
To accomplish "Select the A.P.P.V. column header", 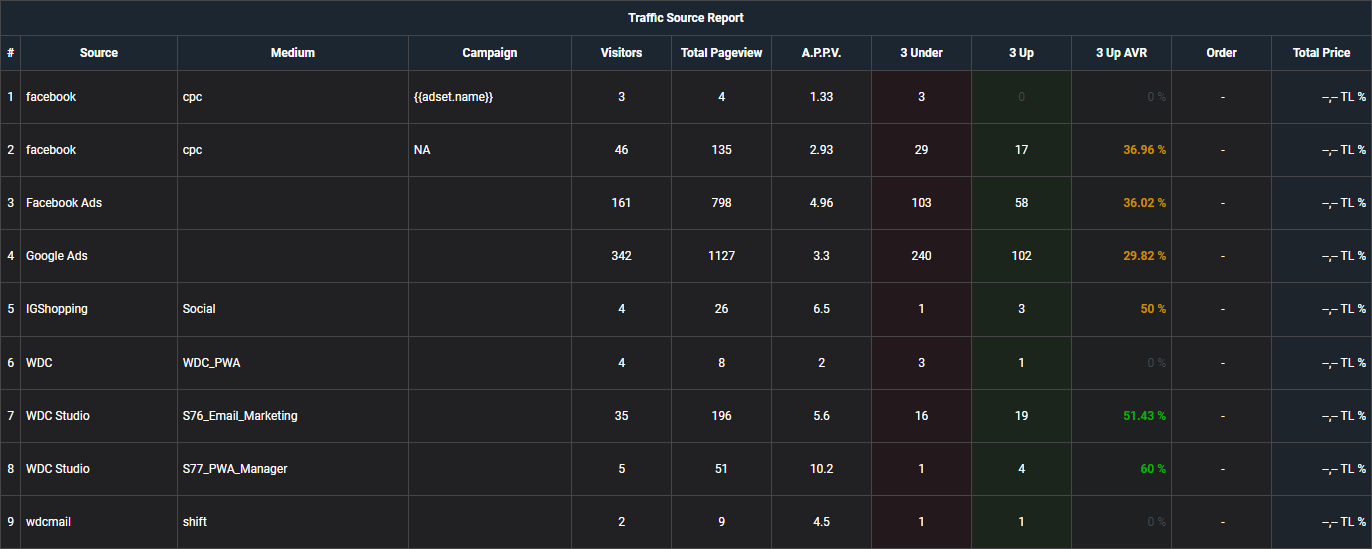I will [x=821, y=53].
